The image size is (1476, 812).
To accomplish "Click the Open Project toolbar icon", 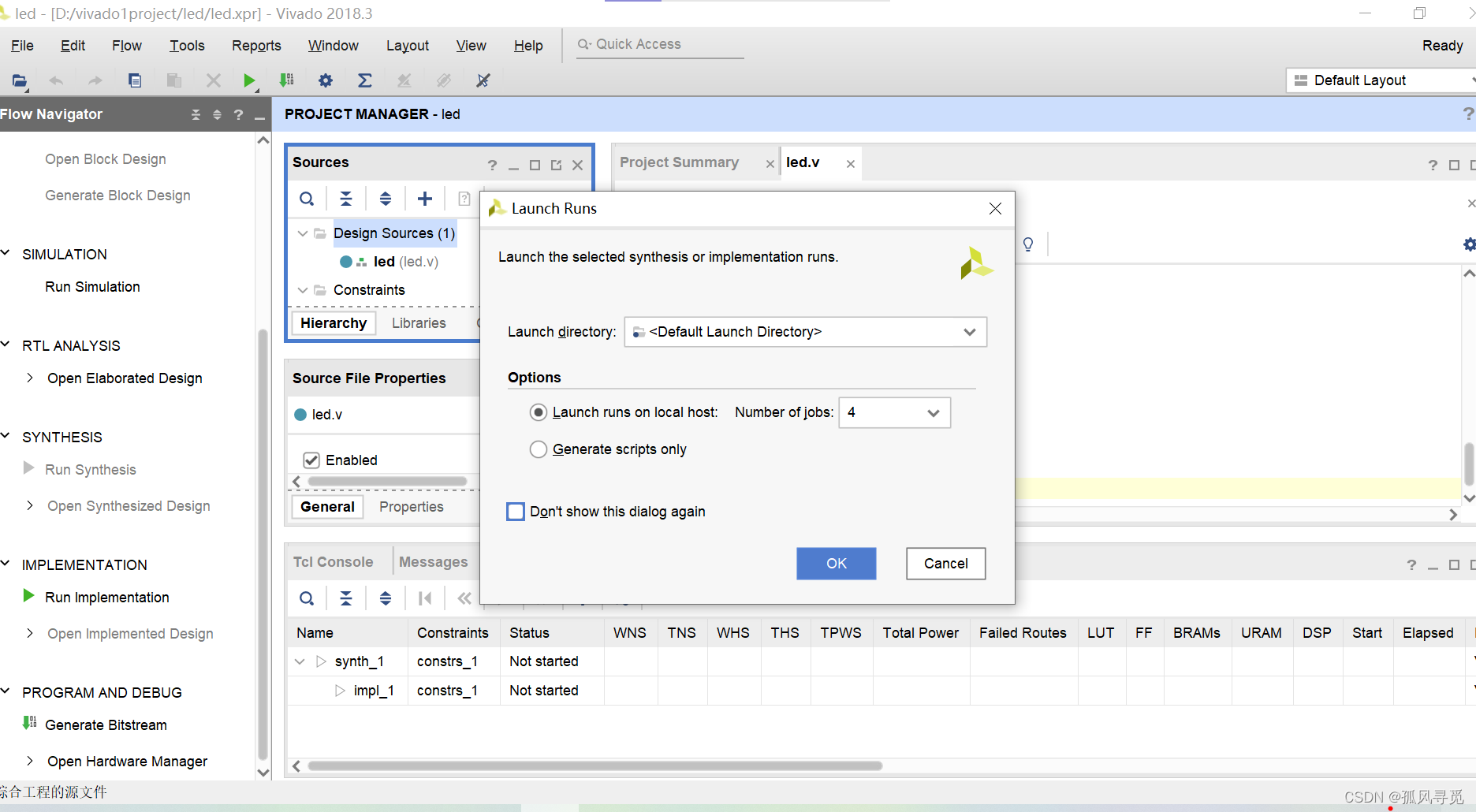I will [x=20, y=80].
